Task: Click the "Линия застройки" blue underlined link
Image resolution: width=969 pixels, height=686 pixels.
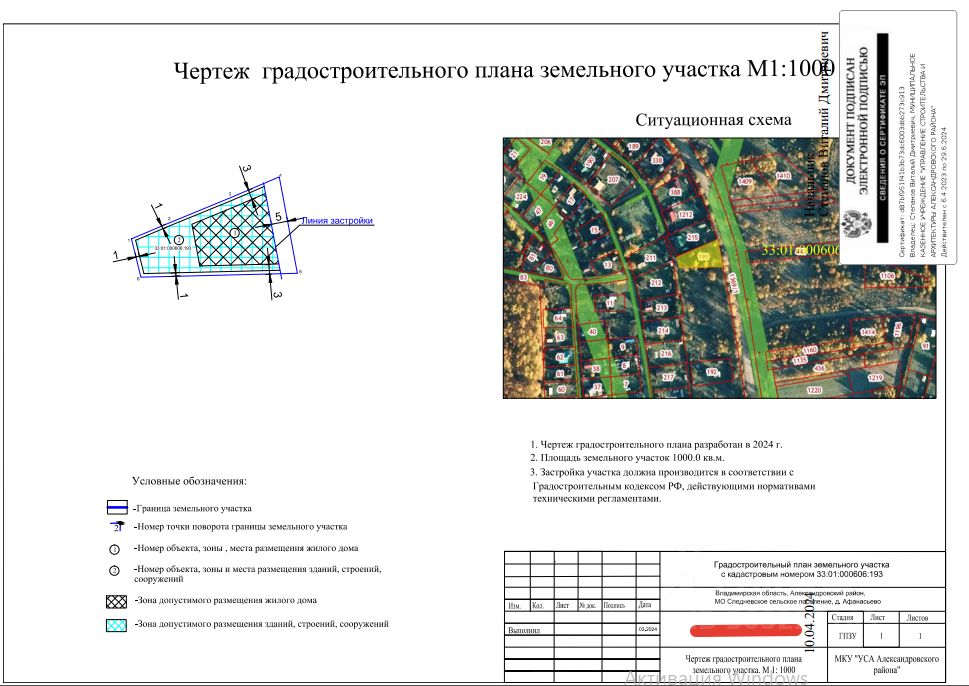Action: (x=337, y=221)
